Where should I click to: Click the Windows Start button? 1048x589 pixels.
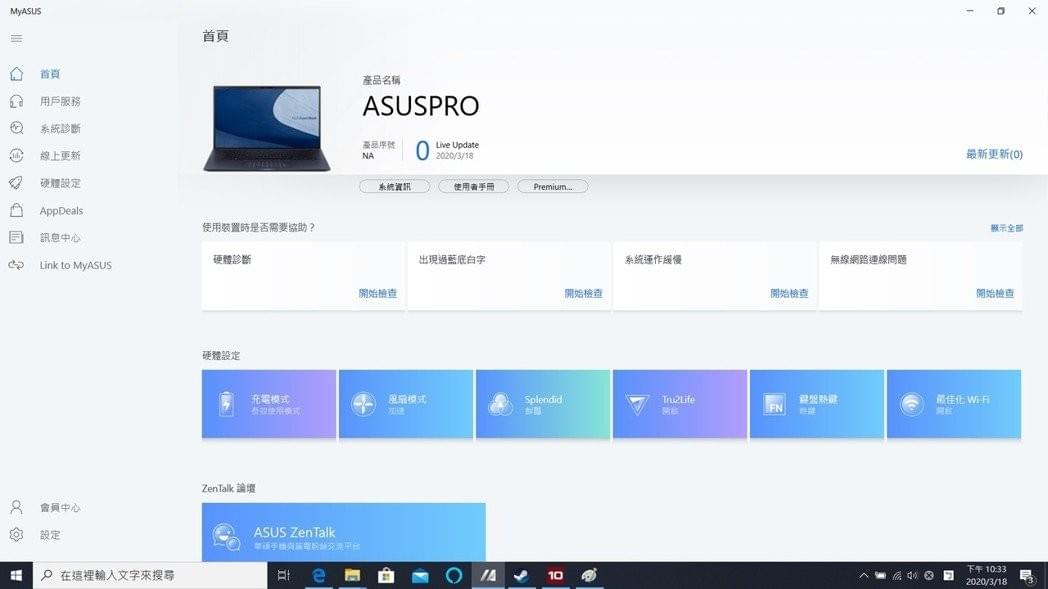16,575
